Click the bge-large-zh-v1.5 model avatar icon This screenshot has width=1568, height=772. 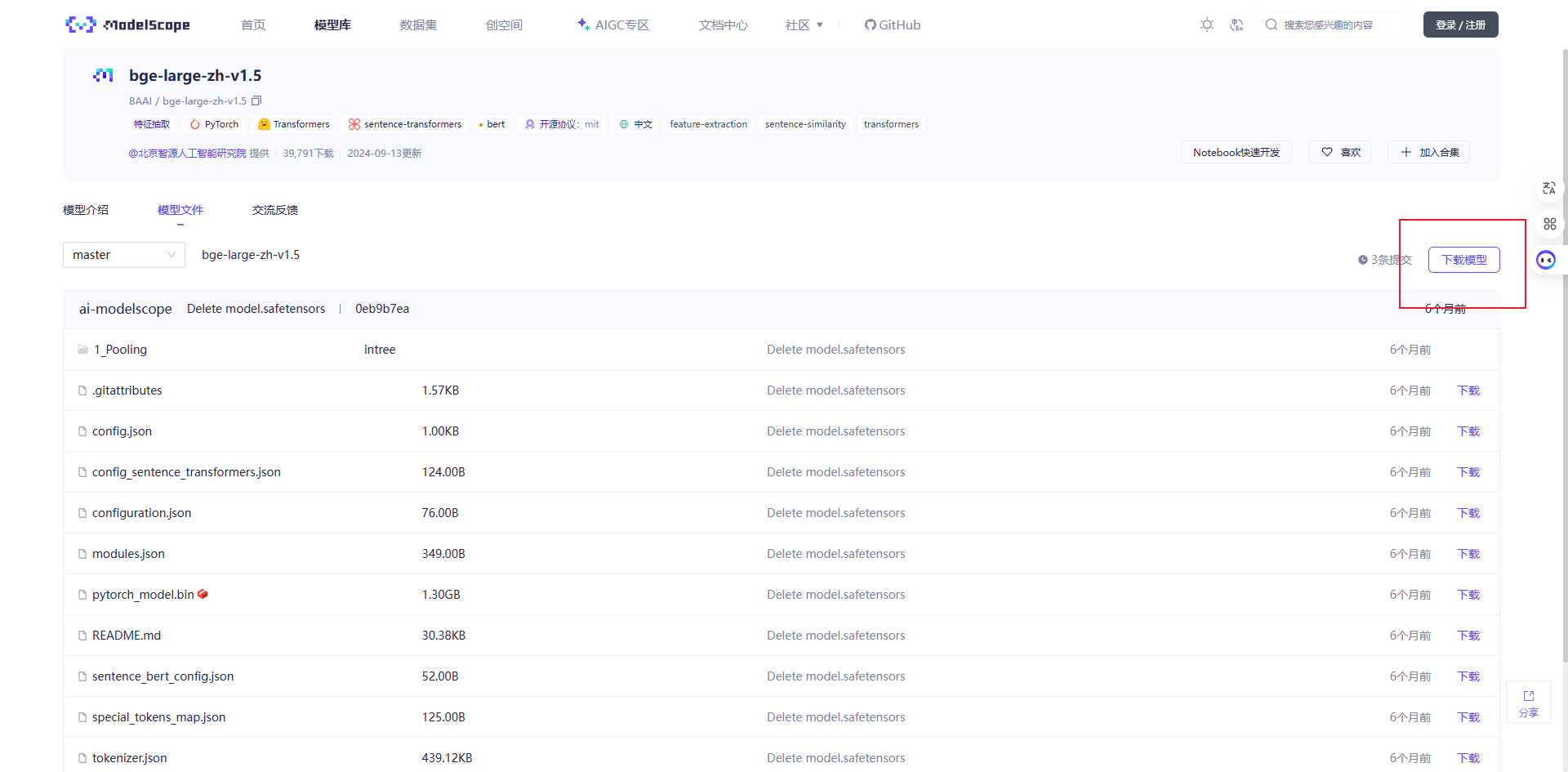[x=103, y=75]
